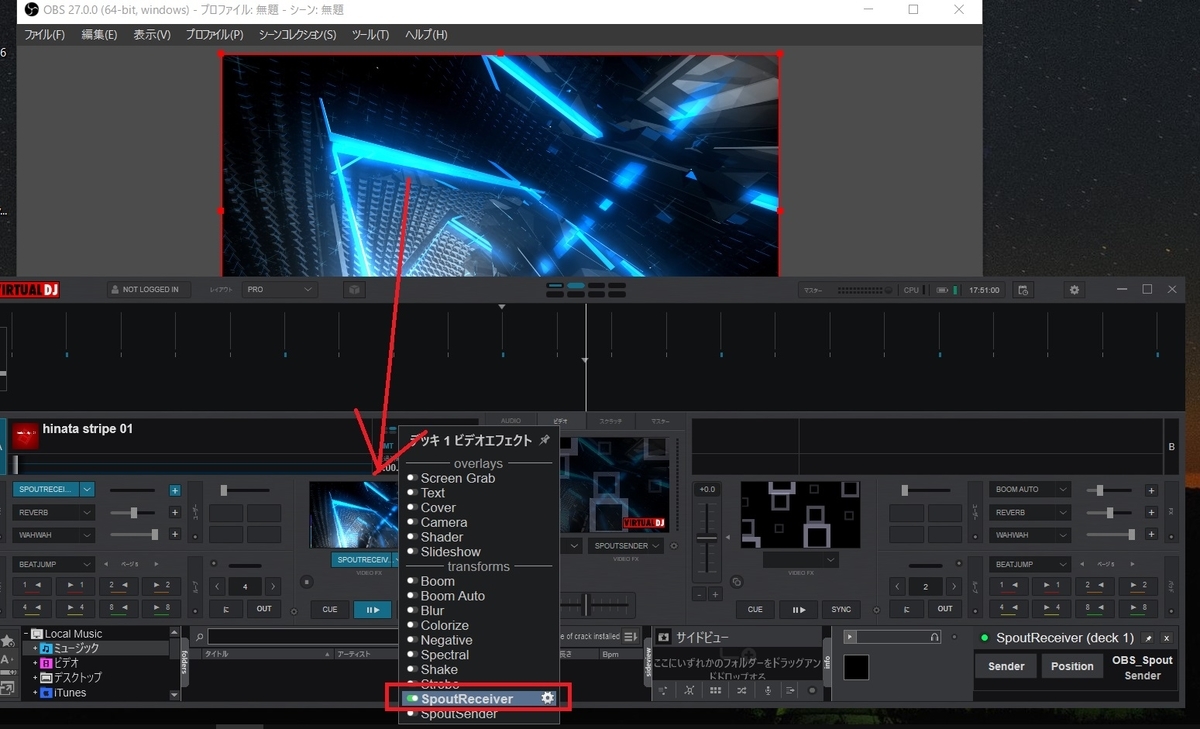Click left deck loop OUT button
The image size is (1200, 729).
coord(263,608)
